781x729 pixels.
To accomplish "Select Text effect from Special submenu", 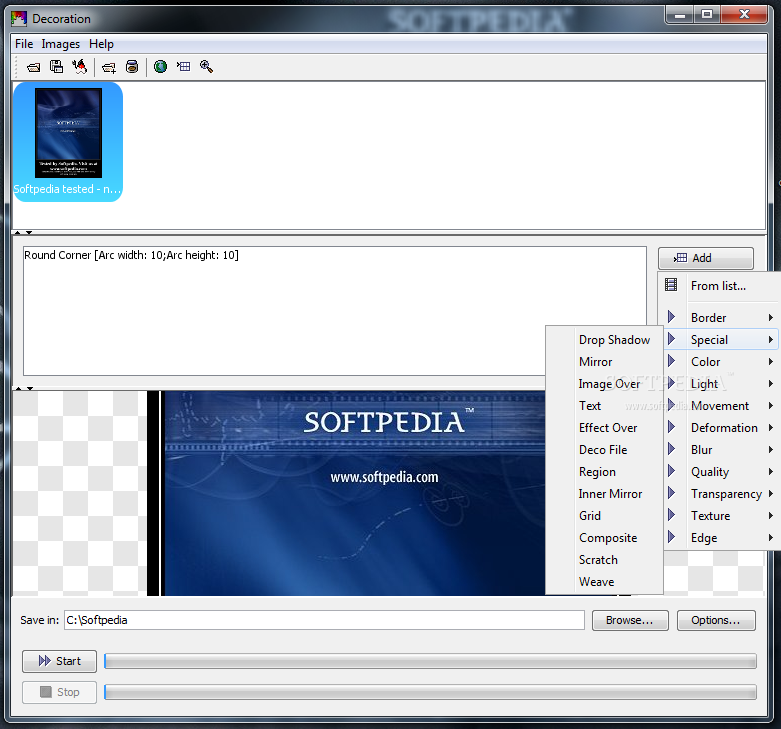I will pos(605,406).
